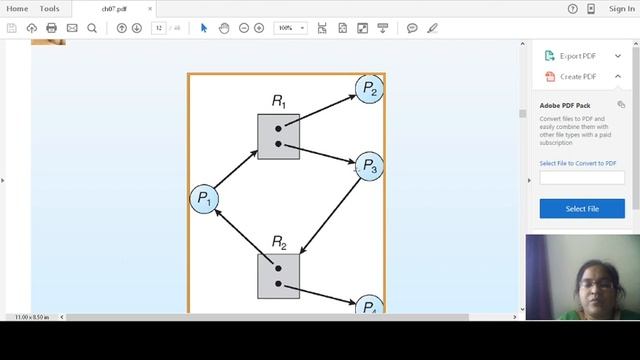
Task: Select the ch07.pdf document tab
Action: point(114,9)
